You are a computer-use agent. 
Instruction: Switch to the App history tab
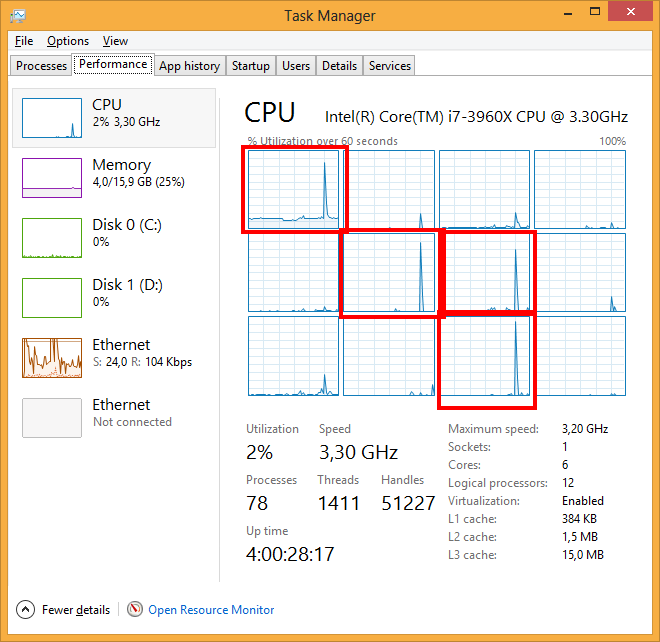(x=189, y=66)
